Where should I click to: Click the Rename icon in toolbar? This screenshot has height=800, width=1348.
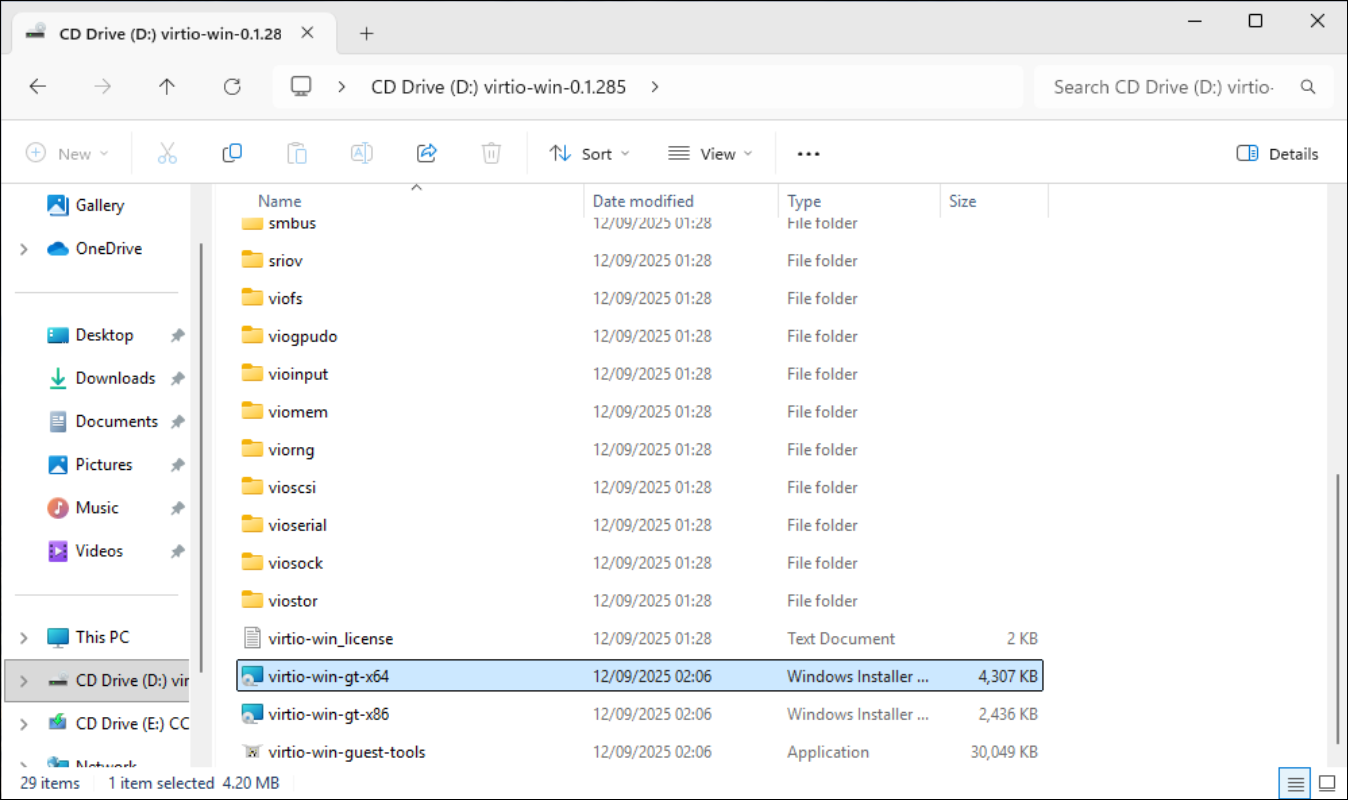point(361,153)
